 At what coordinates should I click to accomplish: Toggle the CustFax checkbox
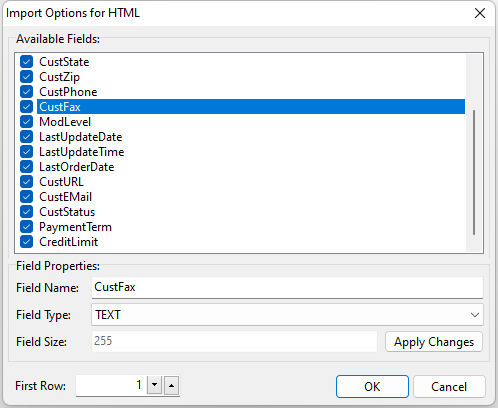[26, 107]
